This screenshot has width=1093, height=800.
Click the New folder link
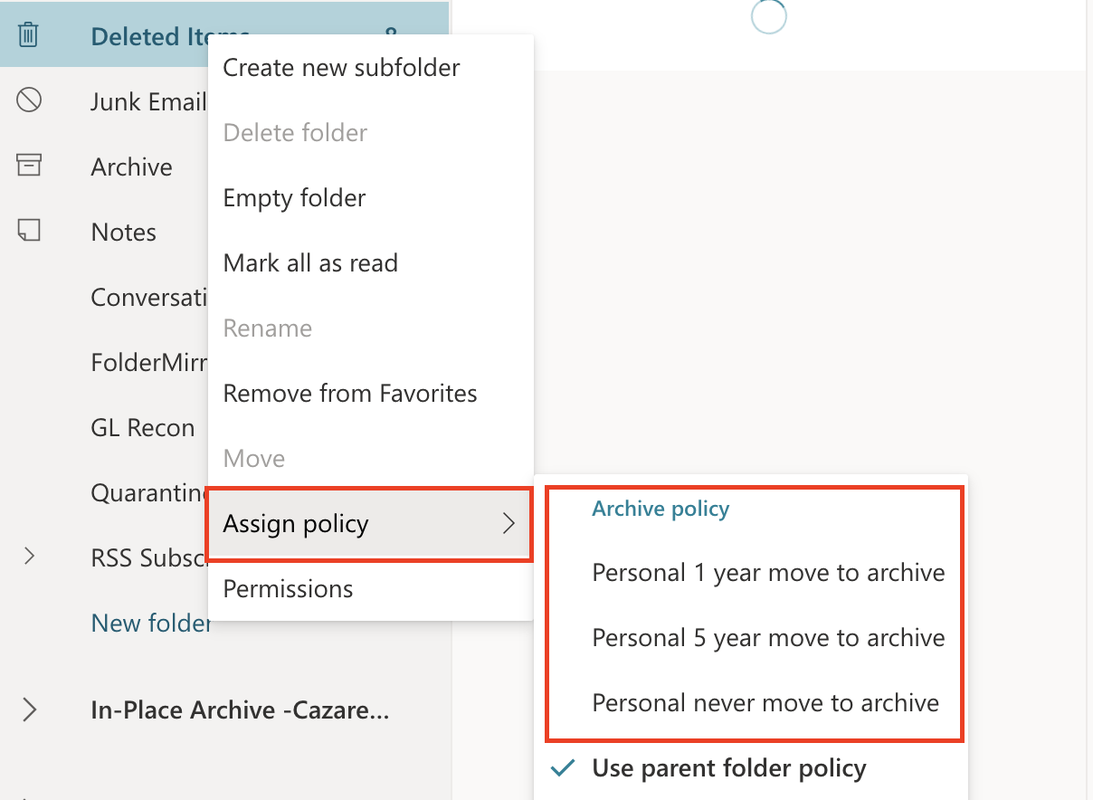click(150, 623)
